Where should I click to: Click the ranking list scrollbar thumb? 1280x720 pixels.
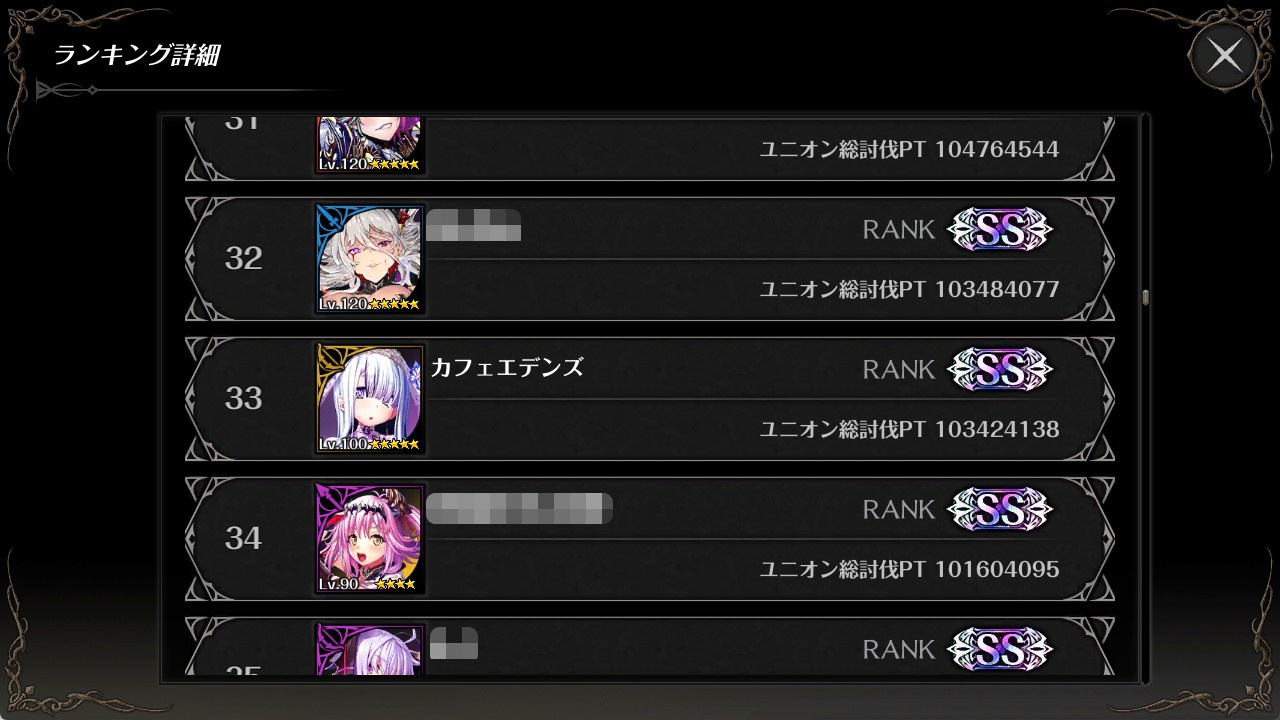pyautogui.click(x=1145, y=297)
